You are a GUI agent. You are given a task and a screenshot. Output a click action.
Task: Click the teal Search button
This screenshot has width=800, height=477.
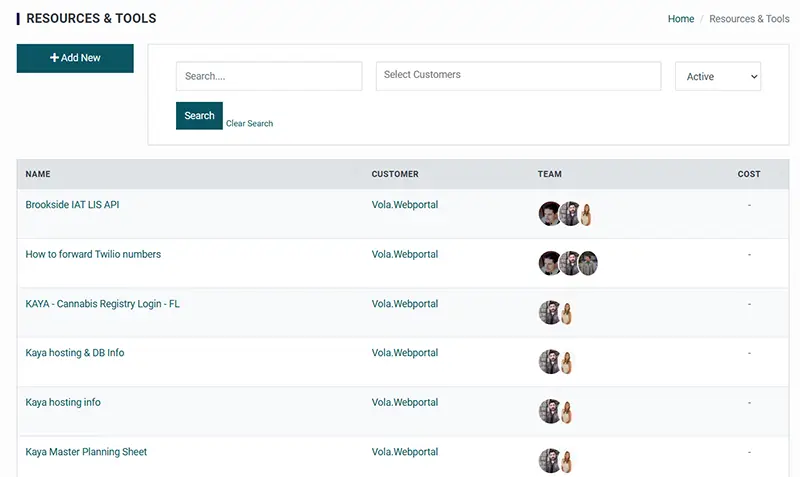click(x=199, y=116)
